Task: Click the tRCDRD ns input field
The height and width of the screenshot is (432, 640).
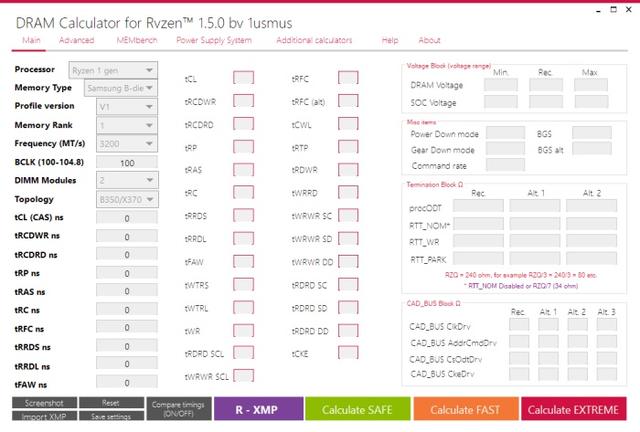Action: pyautogui.click(x=127, y=254)
